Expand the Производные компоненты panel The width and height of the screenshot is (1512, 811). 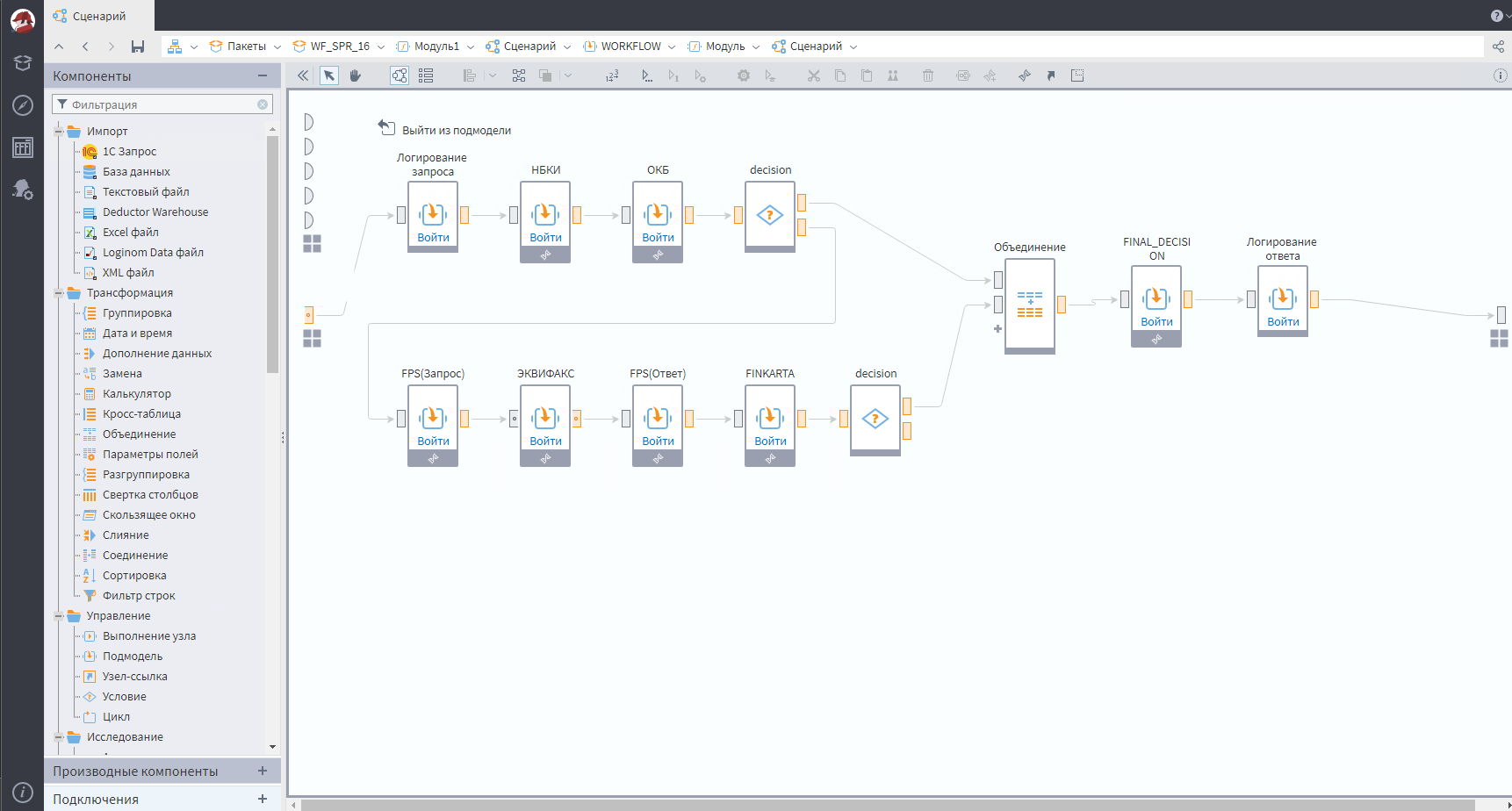262,771
